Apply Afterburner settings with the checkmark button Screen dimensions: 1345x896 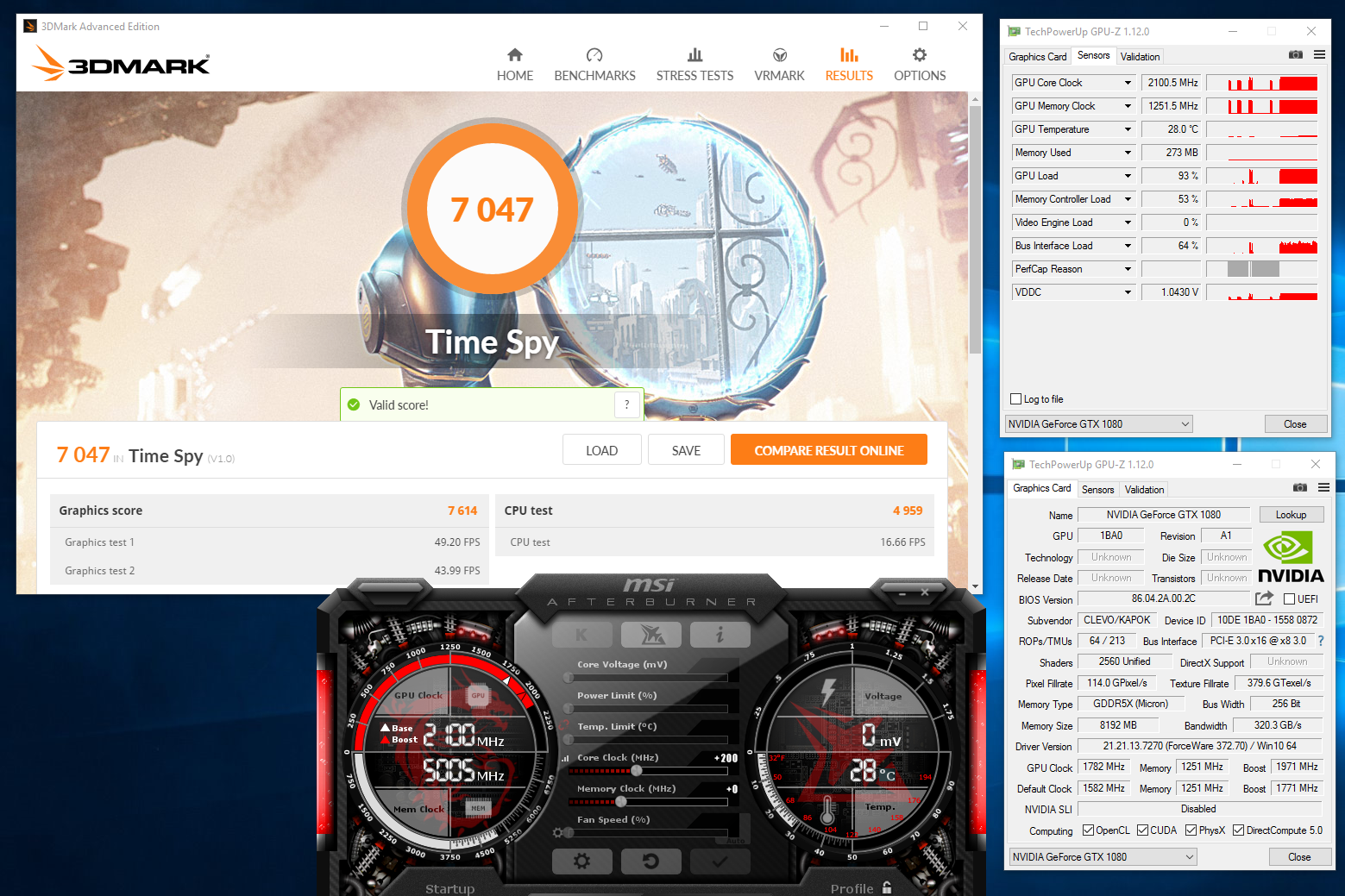tap(720, 861)
